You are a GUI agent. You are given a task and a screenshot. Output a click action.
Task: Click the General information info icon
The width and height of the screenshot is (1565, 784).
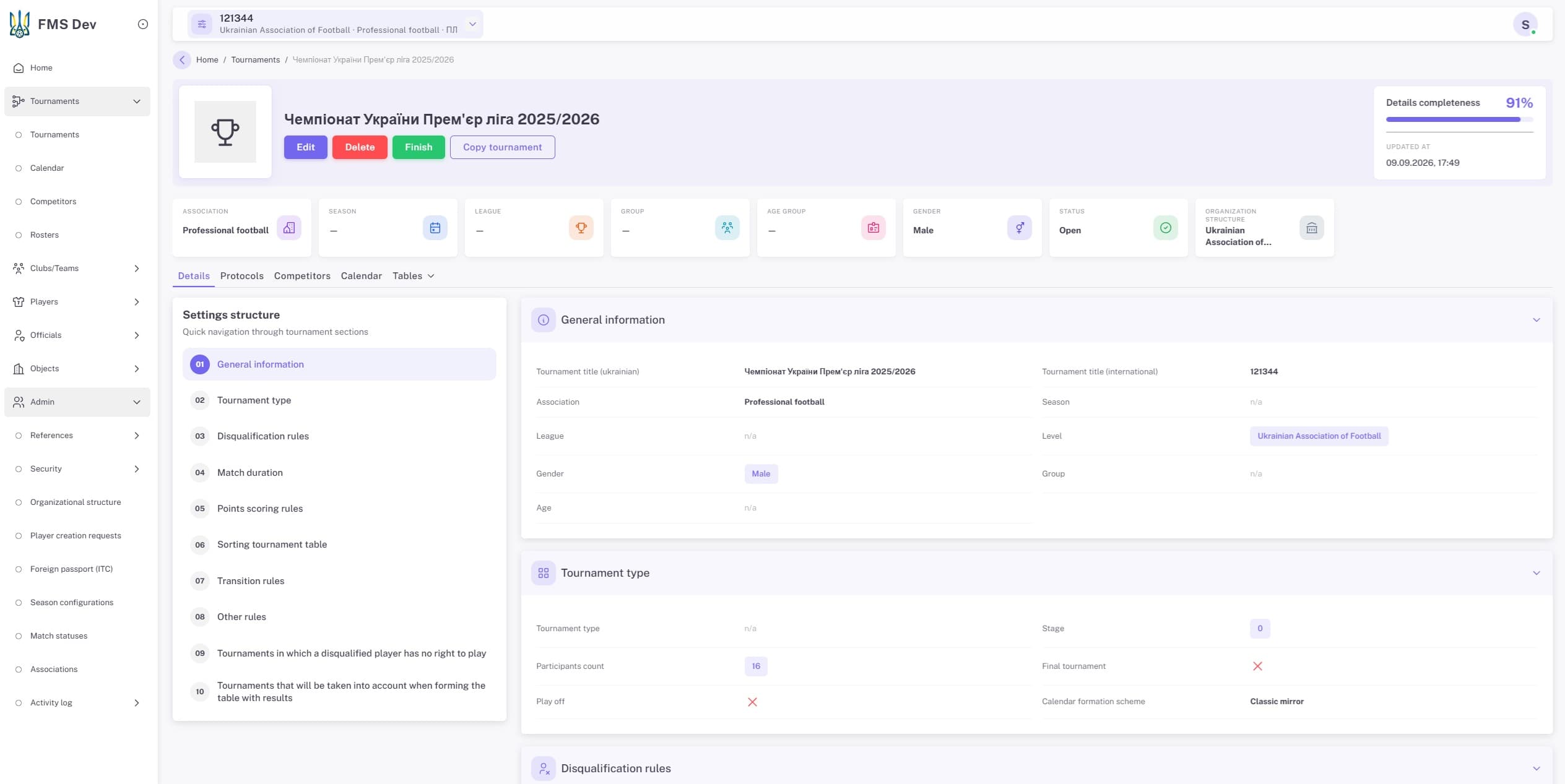[544, 320]
